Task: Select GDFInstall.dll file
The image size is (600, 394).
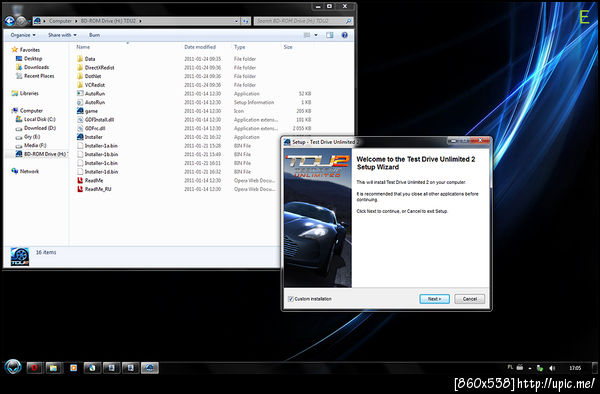Action: coord(99,120)
